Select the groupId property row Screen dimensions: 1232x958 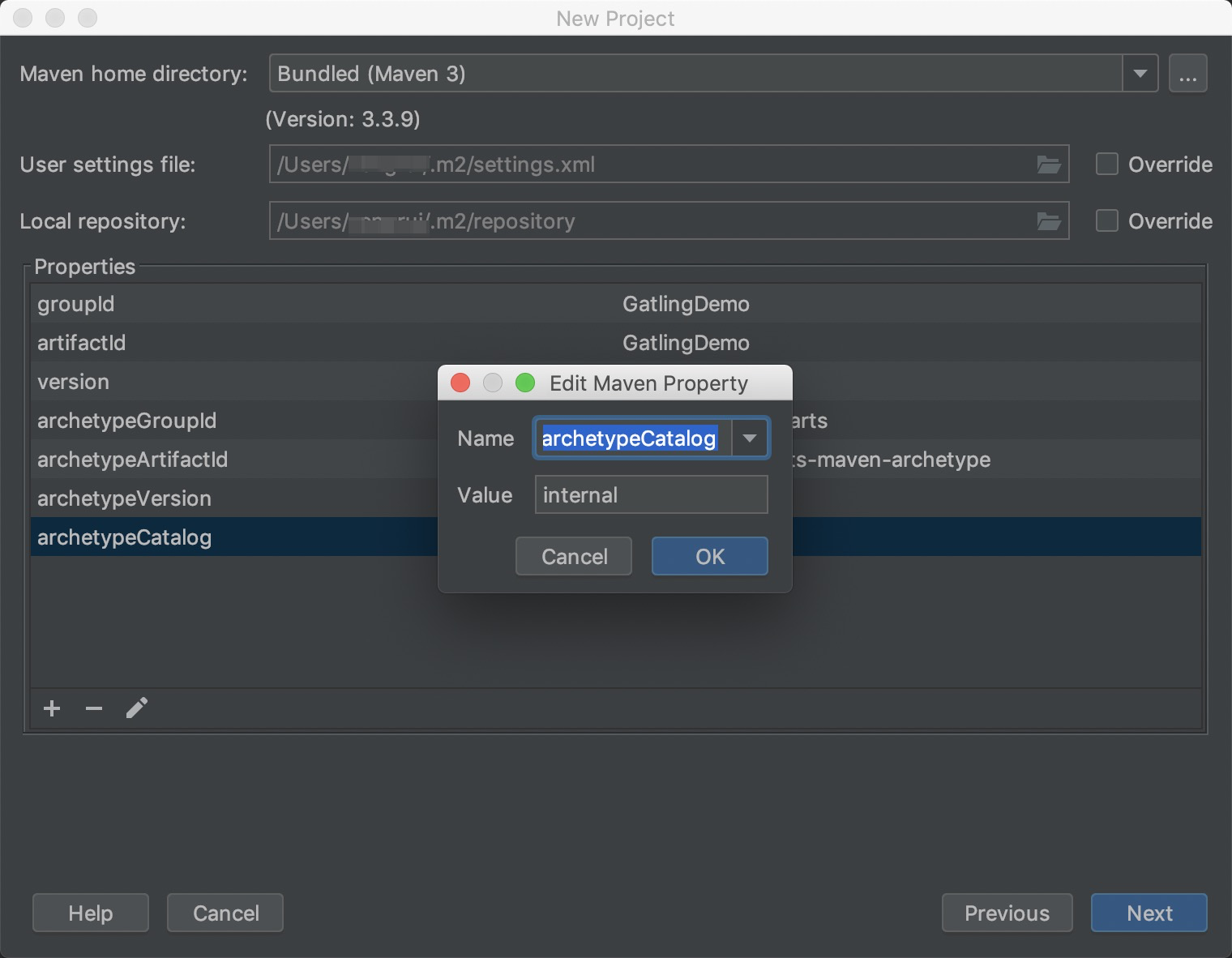point(616,304)
